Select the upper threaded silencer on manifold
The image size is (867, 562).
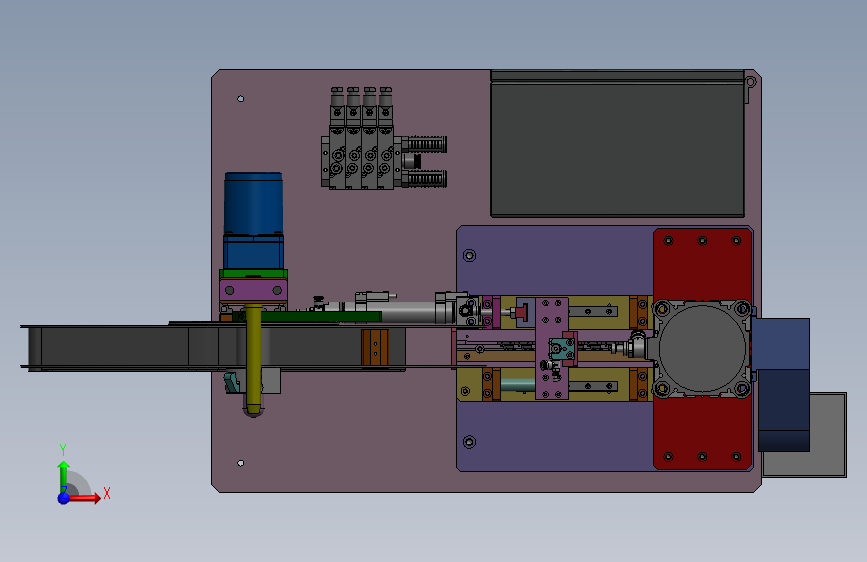pos(424,144)
